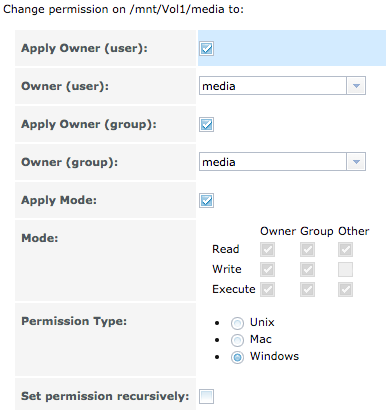The image size is (390, 410).
Task: Enable Other Write permission checkbox
Action: tap(345, 270)
